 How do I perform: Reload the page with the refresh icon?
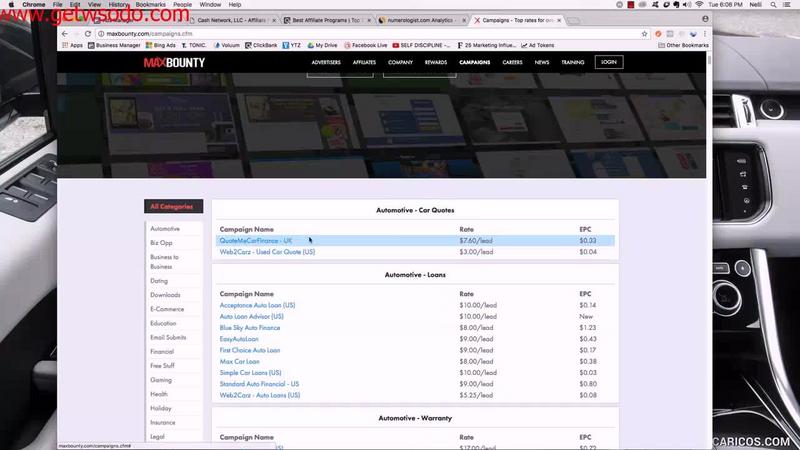click(88, 34)
